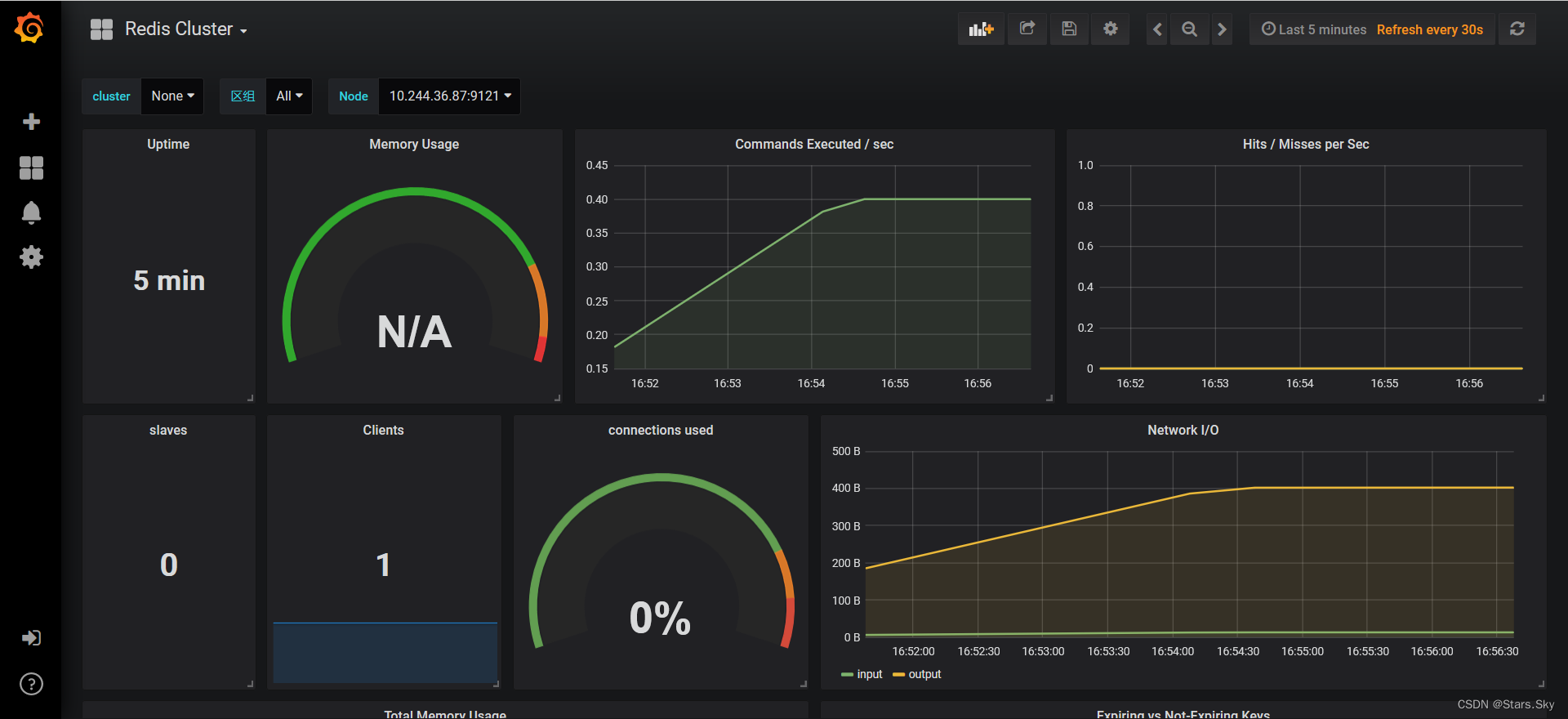Viewport: 1568px width, 719px height.
Task: Open the cluster variable None dropdown
Action: pos(172,96)
